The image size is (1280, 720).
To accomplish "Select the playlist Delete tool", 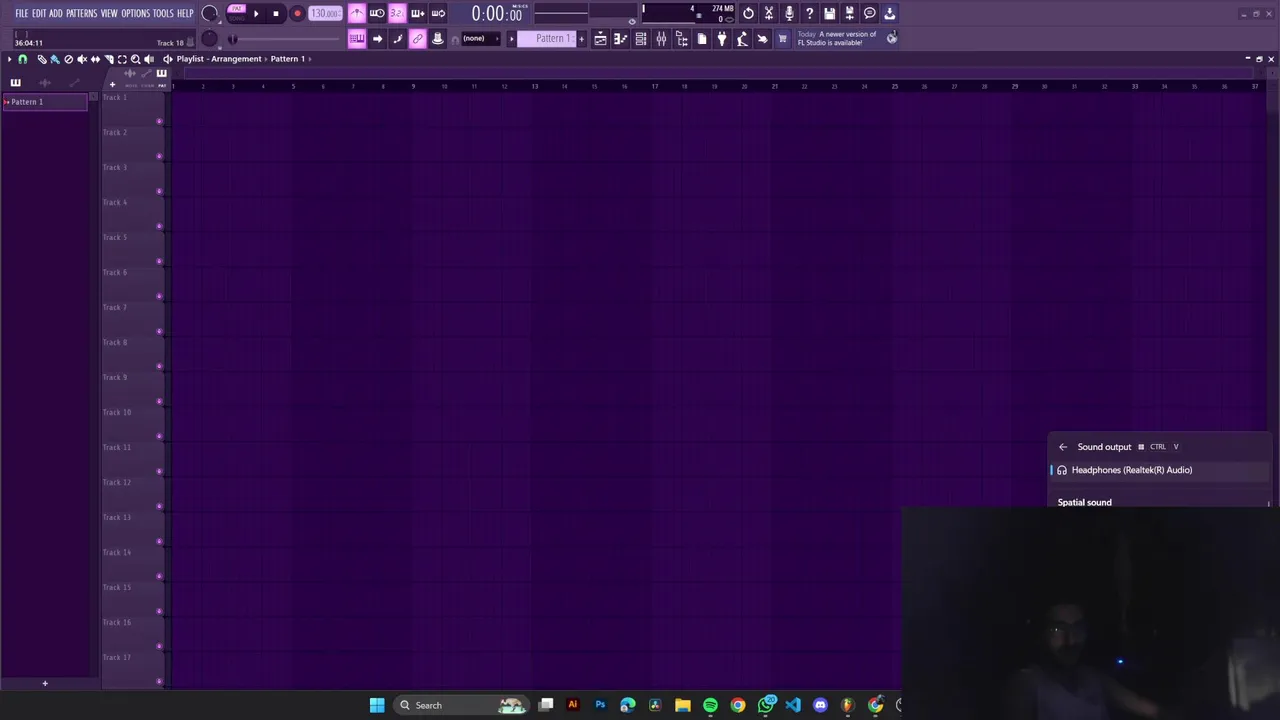I will (x=68, y=59).
